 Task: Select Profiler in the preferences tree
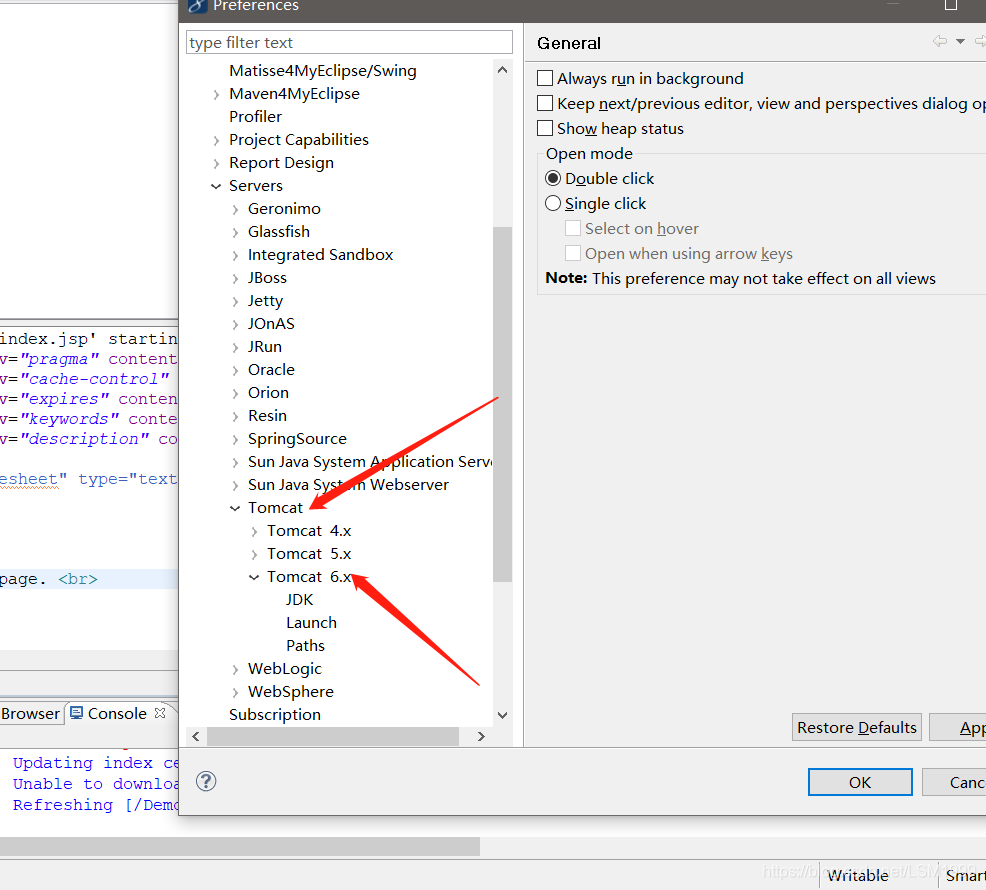(255, 116)
